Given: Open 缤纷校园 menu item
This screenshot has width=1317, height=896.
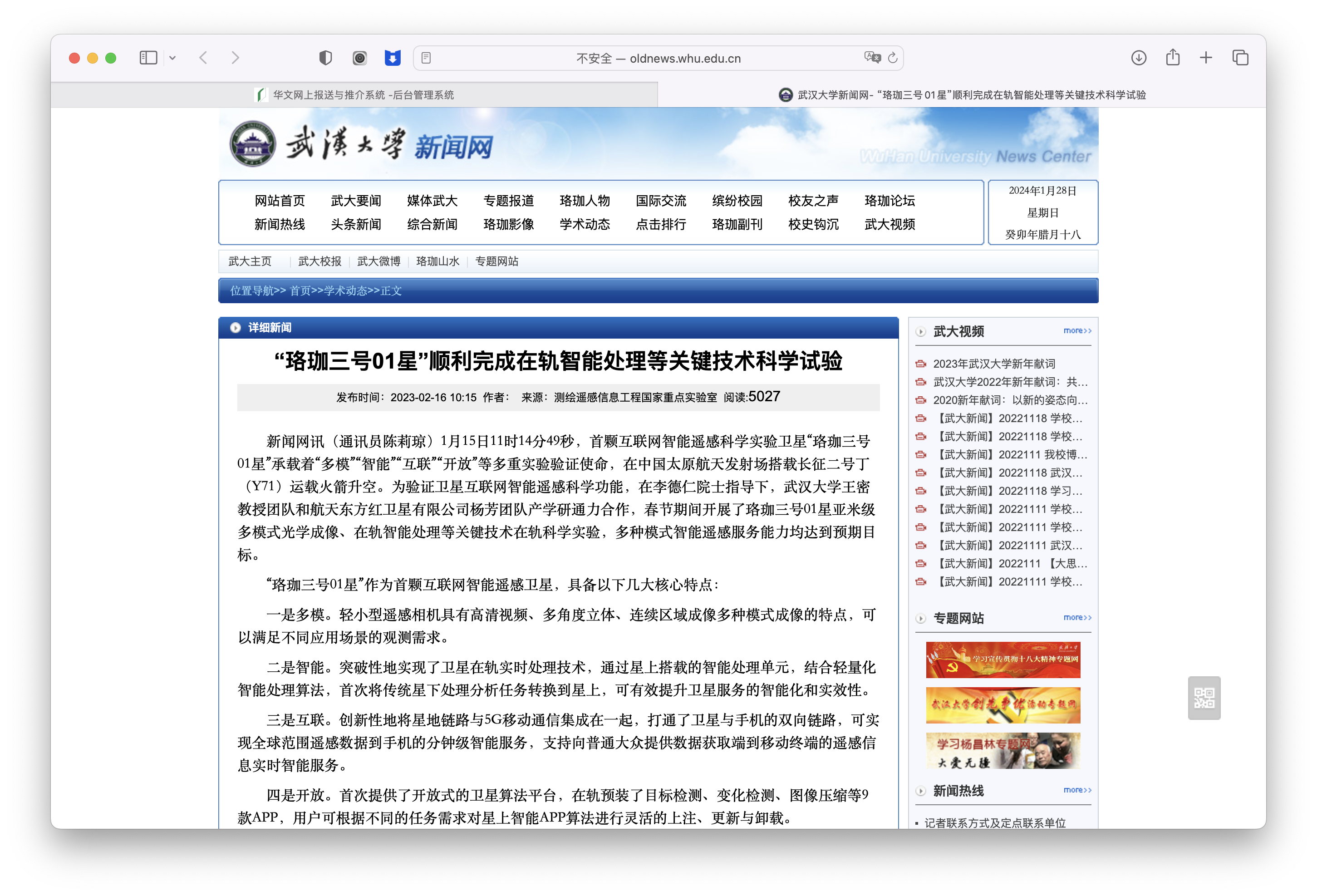Looking at the screenshot, I should click(x=737, y=201).
